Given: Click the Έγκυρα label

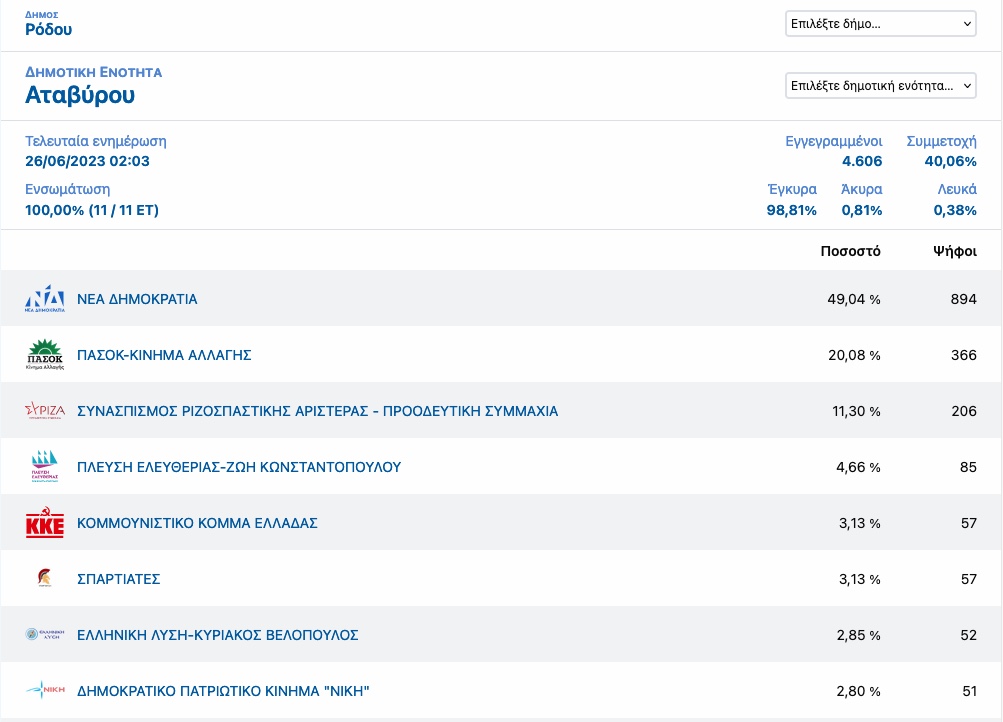Looking at the screenshot, I should 792,189.
